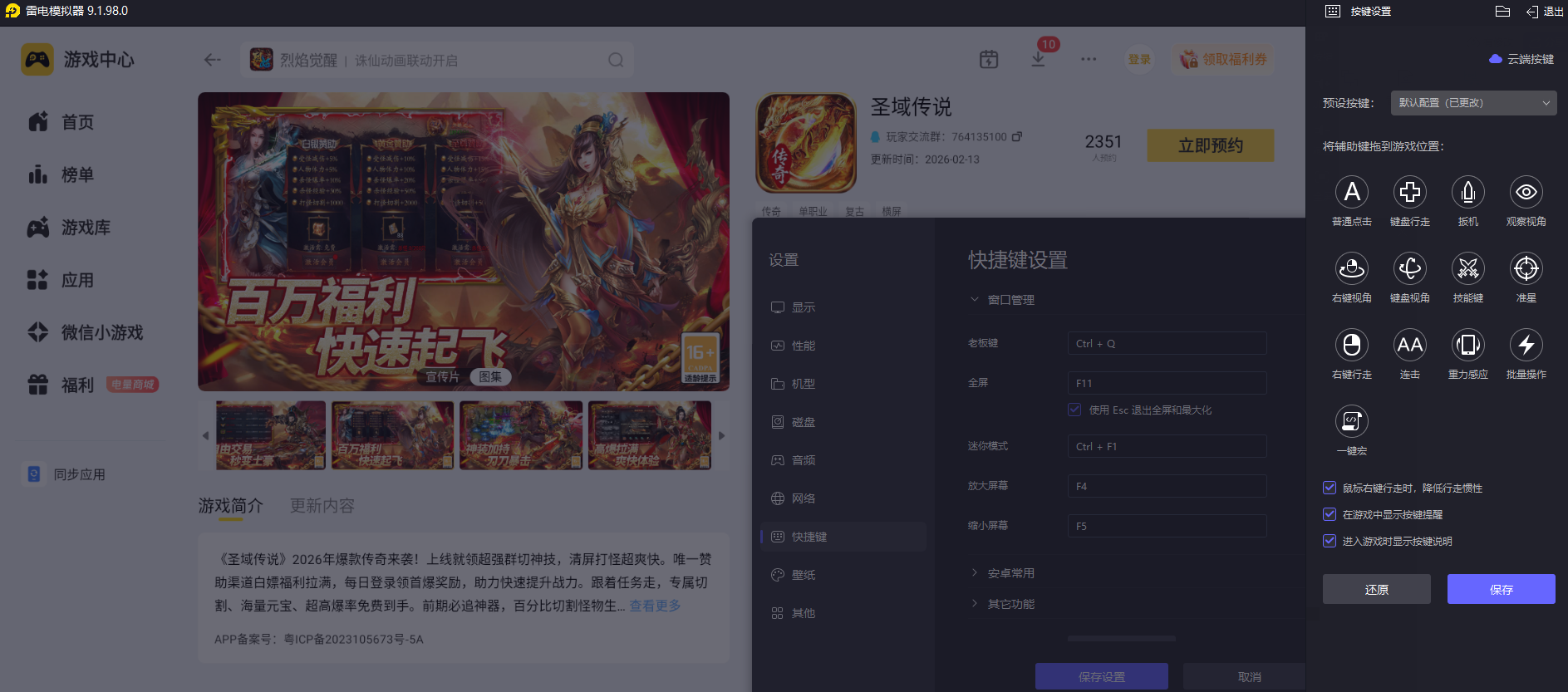Show next screenshot thumbnails arrow

point(721,435)
